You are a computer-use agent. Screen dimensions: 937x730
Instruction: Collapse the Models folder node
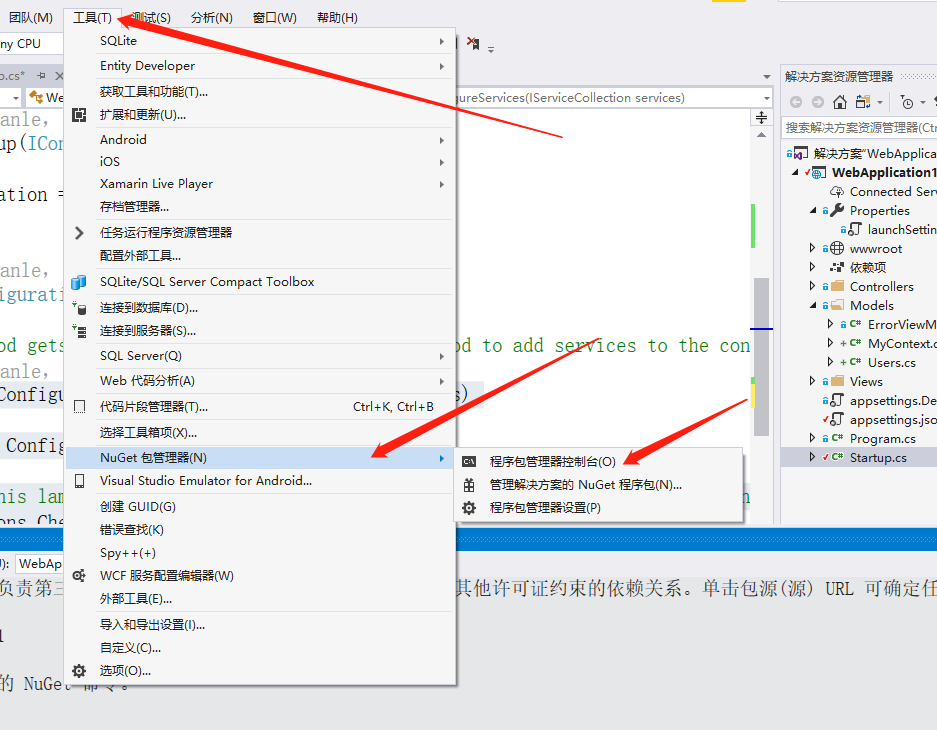(813, 305)
